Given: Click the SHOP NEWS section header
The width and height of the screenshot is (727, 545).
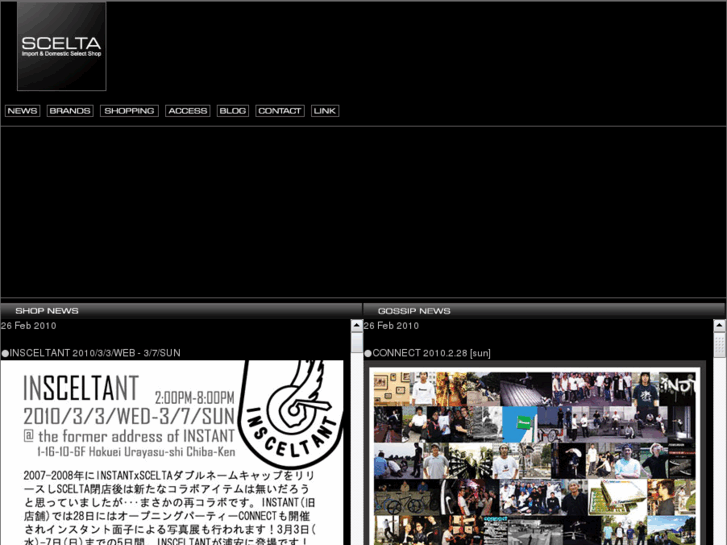Looking at the screenshot, I should (x=181, y=311).
